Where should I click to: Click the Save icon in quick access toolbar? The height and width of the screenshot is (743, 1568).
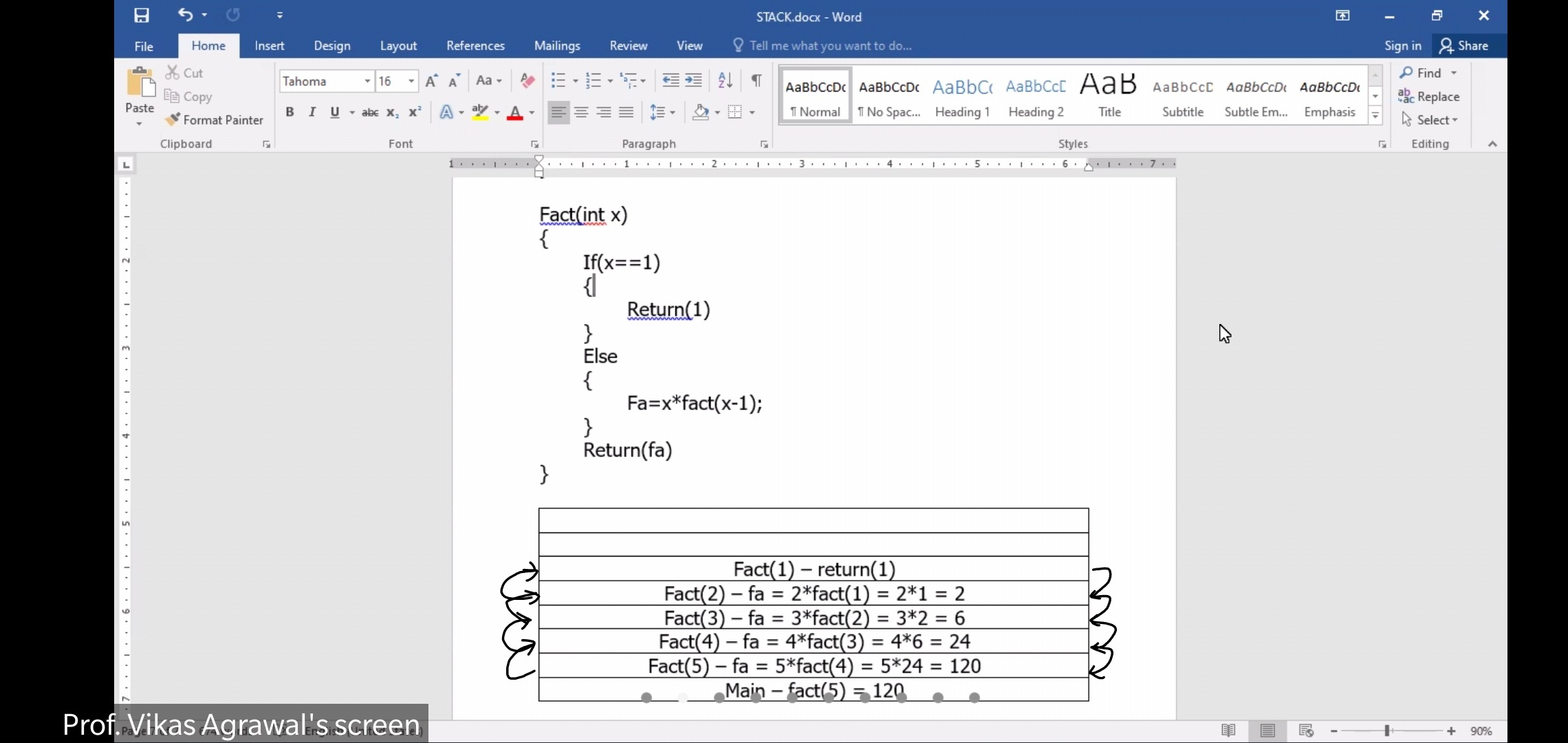click(142, 15)
